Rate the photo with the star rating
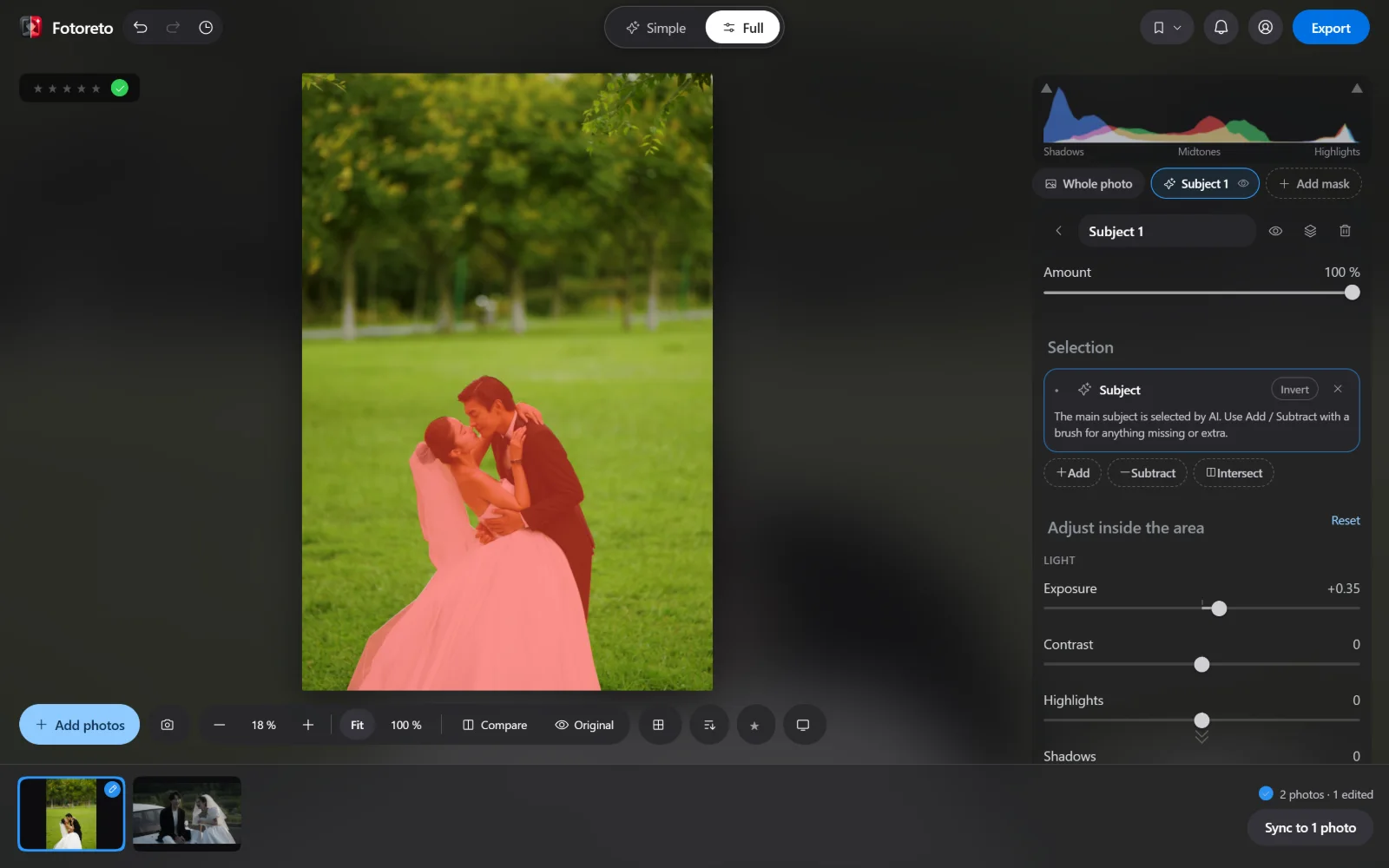 click(x=67, y=88)
